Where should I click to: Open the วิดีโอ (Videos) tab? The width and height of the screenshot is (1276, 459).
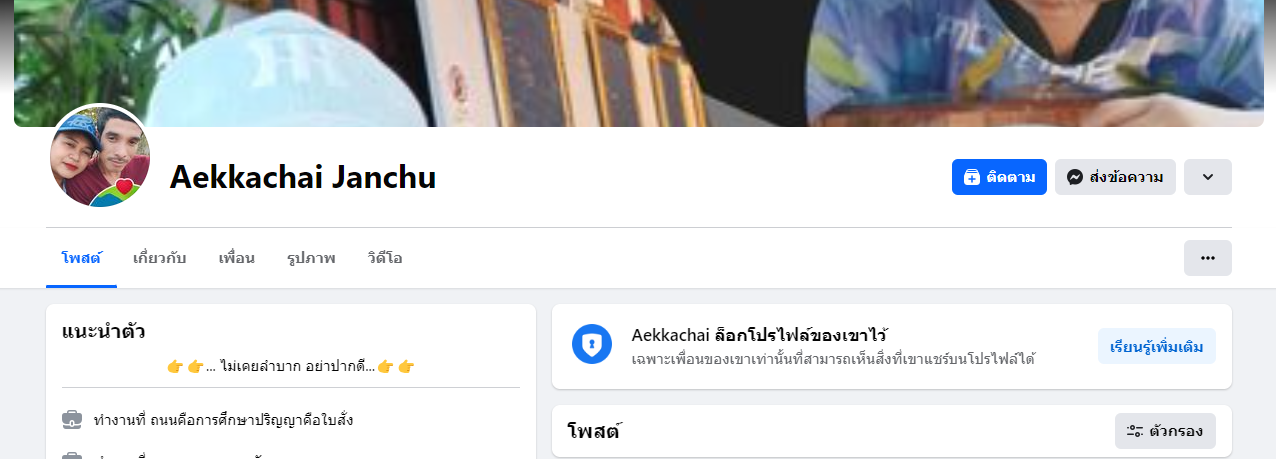(385, 258)
